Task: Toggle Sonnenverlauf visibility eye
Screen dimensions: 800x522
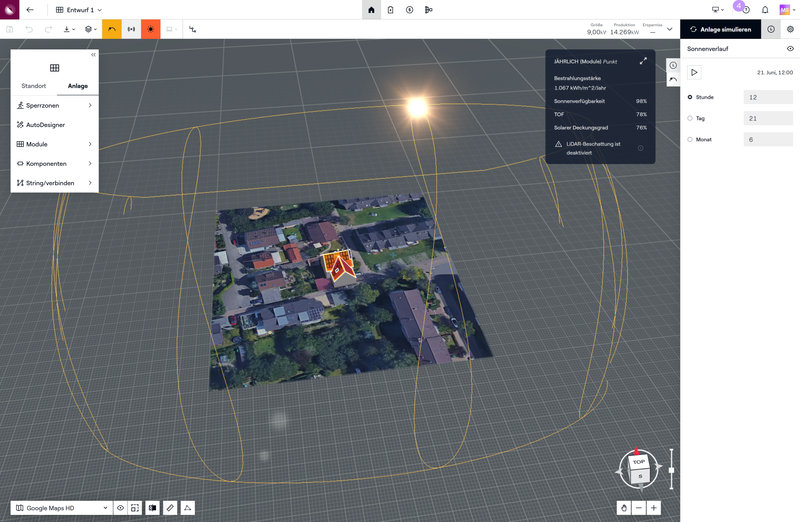Action: (x=790, y=48)
